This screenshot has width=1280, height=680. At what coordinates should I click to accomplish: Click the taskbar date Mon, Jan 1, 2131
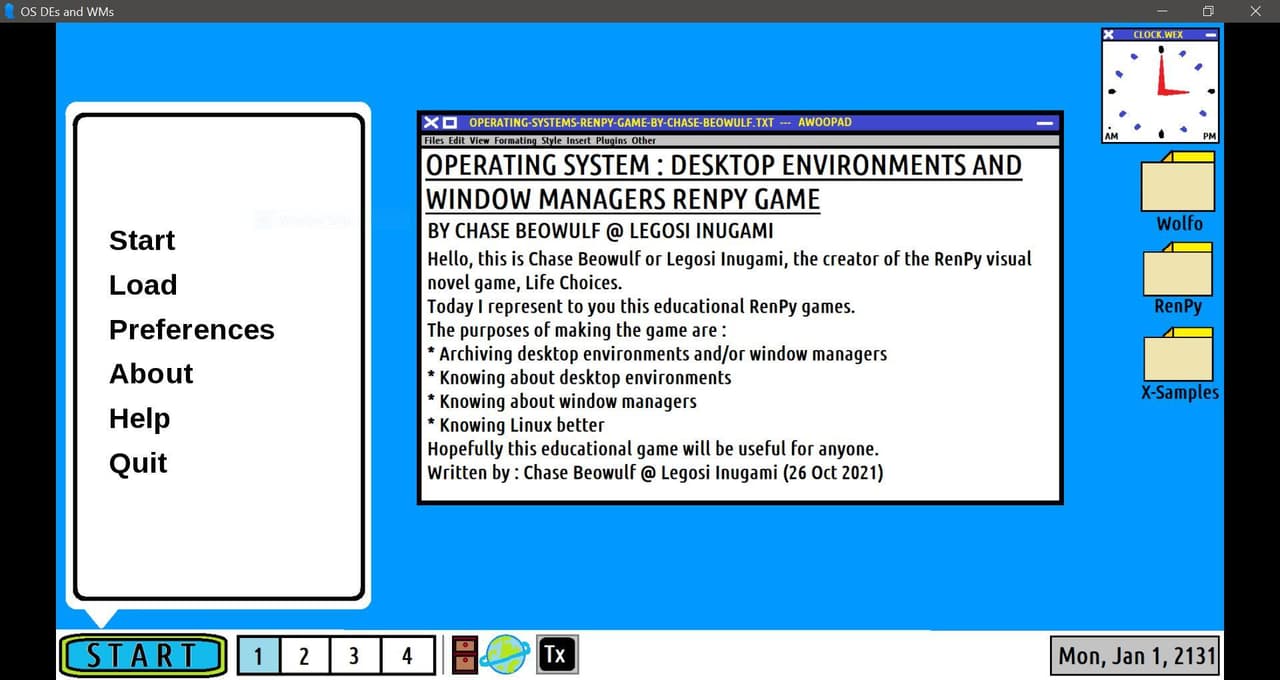point(1136,656)
